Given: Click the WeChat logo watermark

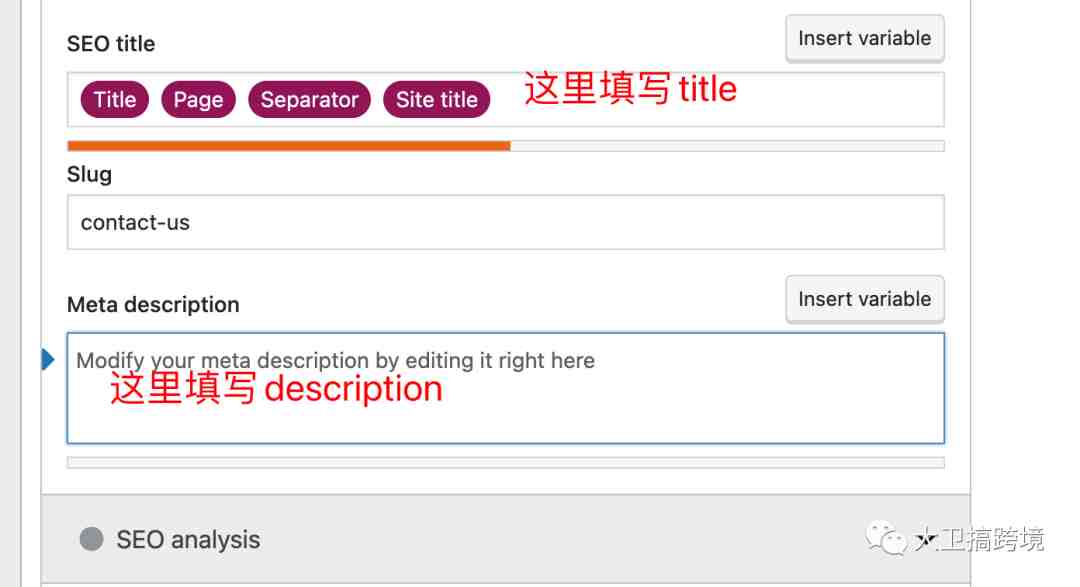Looking at the screenshot, I should point(886,537).
